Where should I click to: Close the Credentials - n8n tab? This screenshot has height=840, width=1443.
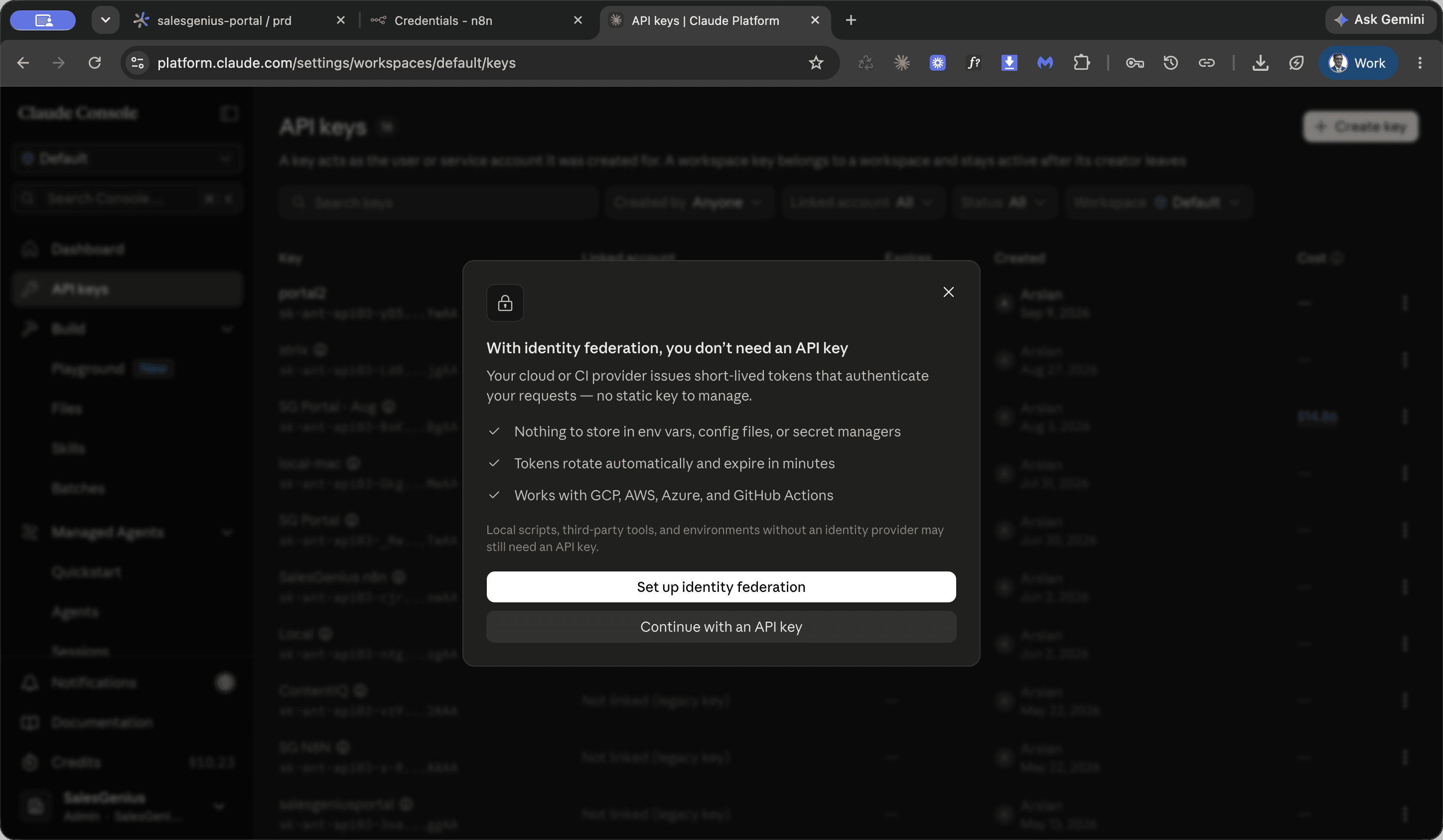pyautogui.click(x=578, y=20)
